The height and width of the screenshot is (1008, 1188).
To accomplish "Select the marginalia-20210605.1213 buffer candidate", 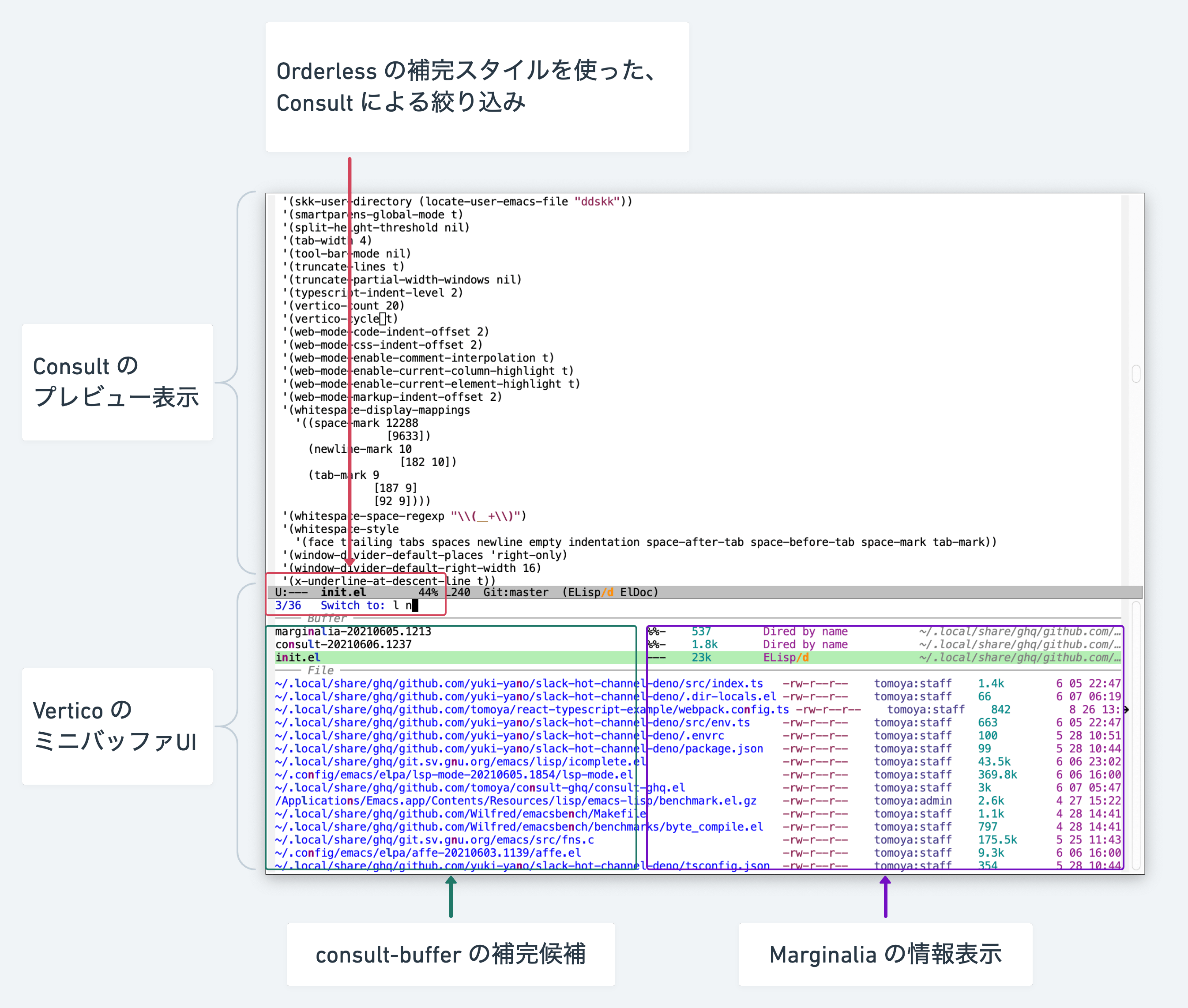I will pos(353,632).
